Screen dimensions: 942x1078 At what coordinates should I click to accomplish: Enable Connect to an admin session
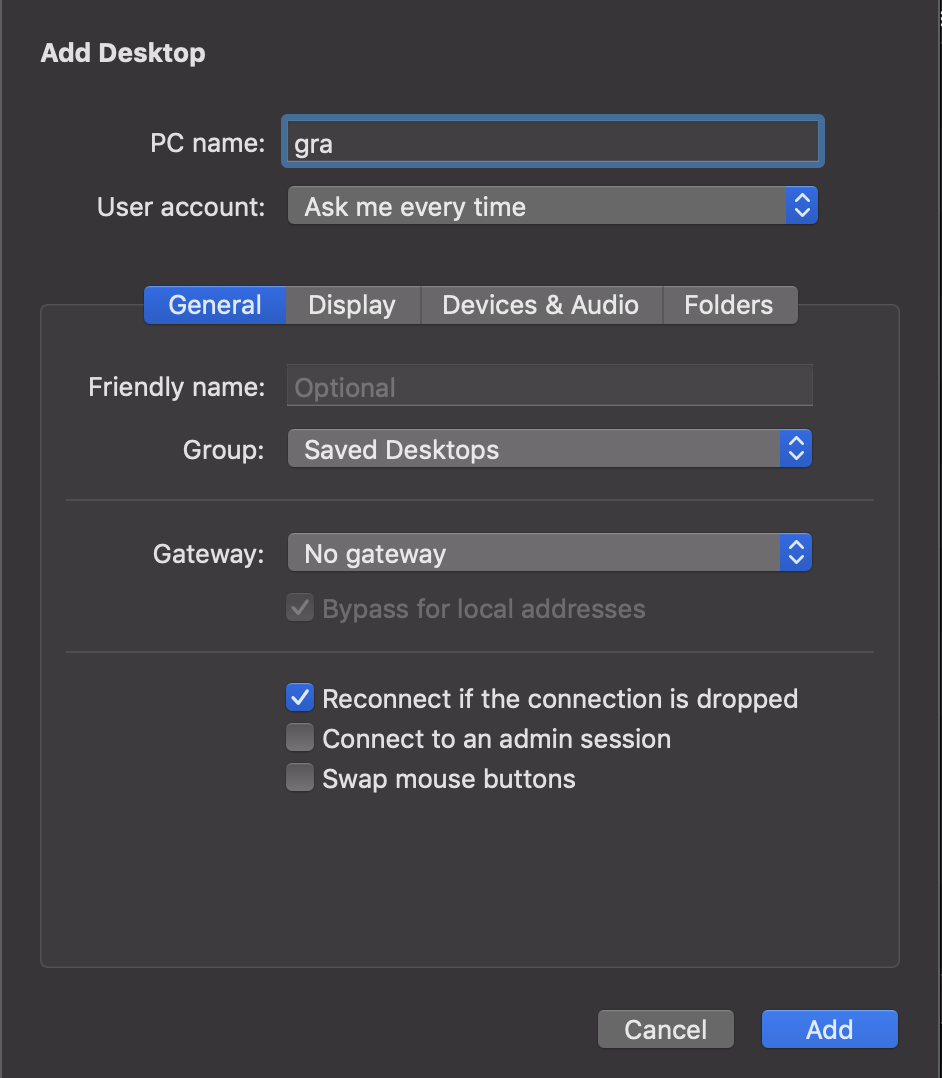pos(299,738)
